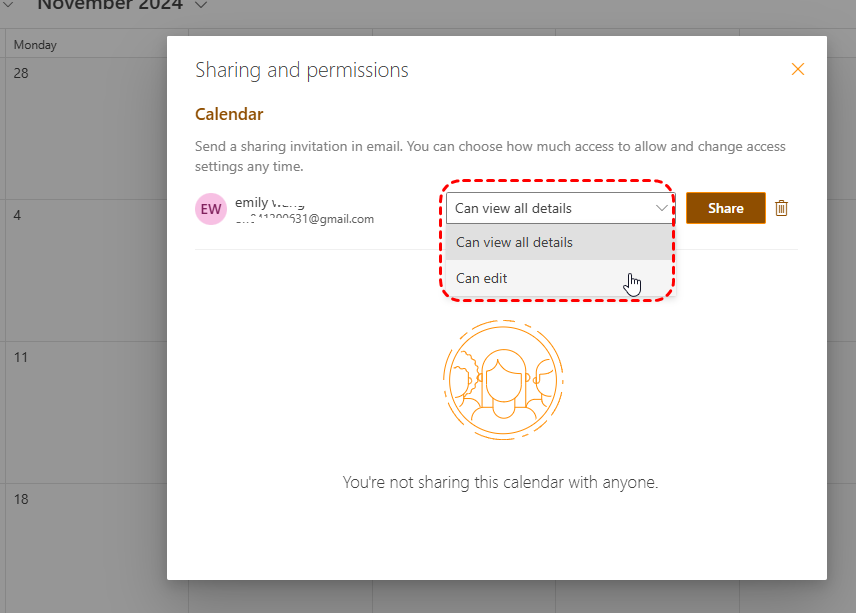Click the 'Sharing and permissions' dialog title
Image resolution: width=856 pixels, height=613 pixels.
coord(301,70)
